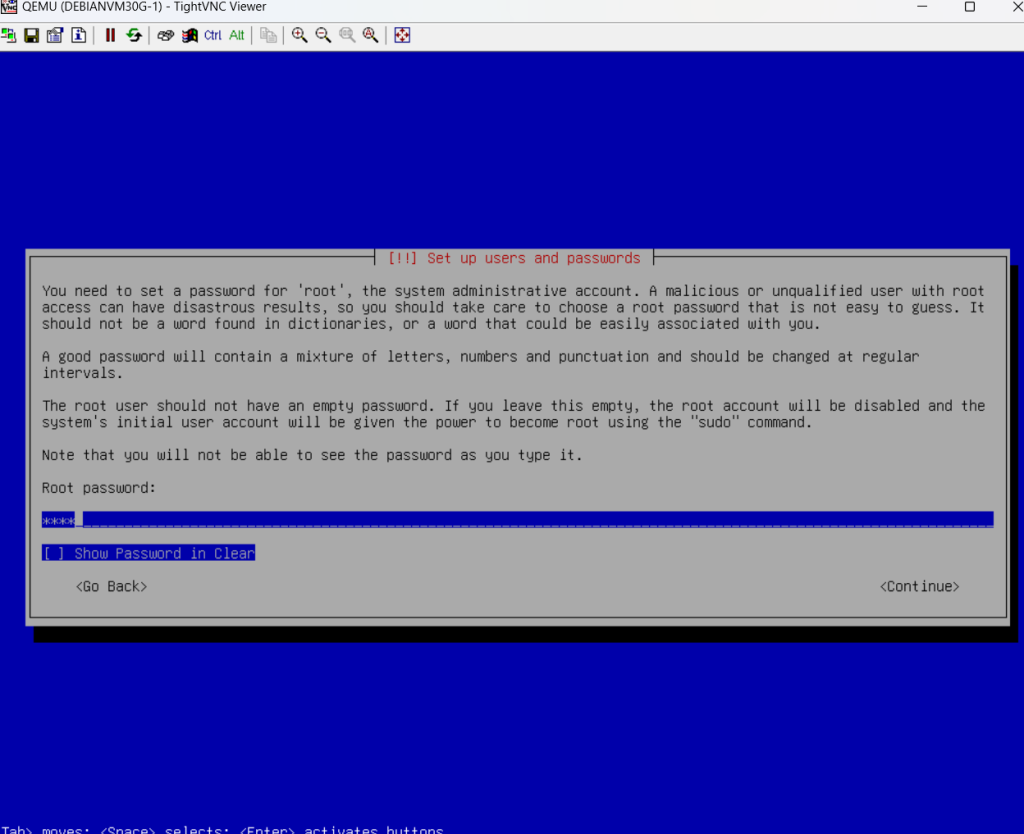
Task: Click the Zoom Out magnifier icon
Action: tap(323, 35)
